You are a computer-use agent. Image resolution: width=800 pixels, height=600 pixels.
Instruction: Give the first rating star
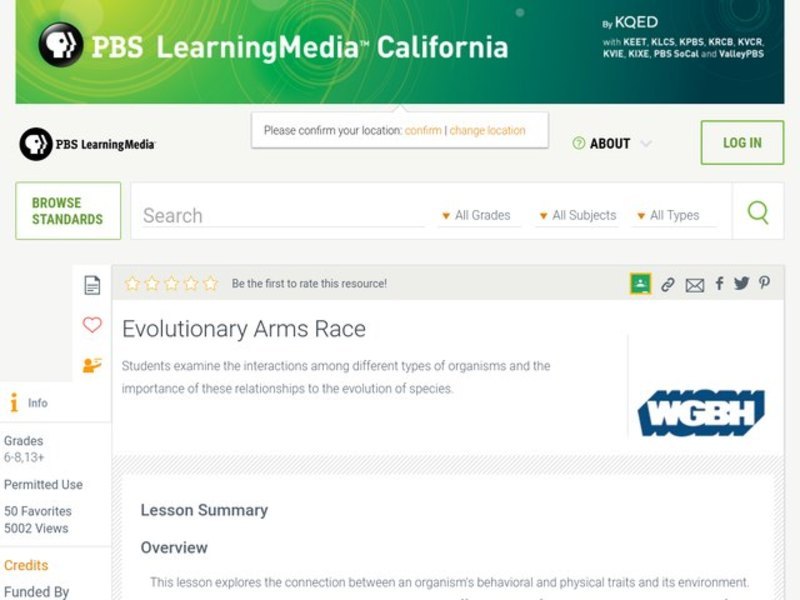coord(131,284)
